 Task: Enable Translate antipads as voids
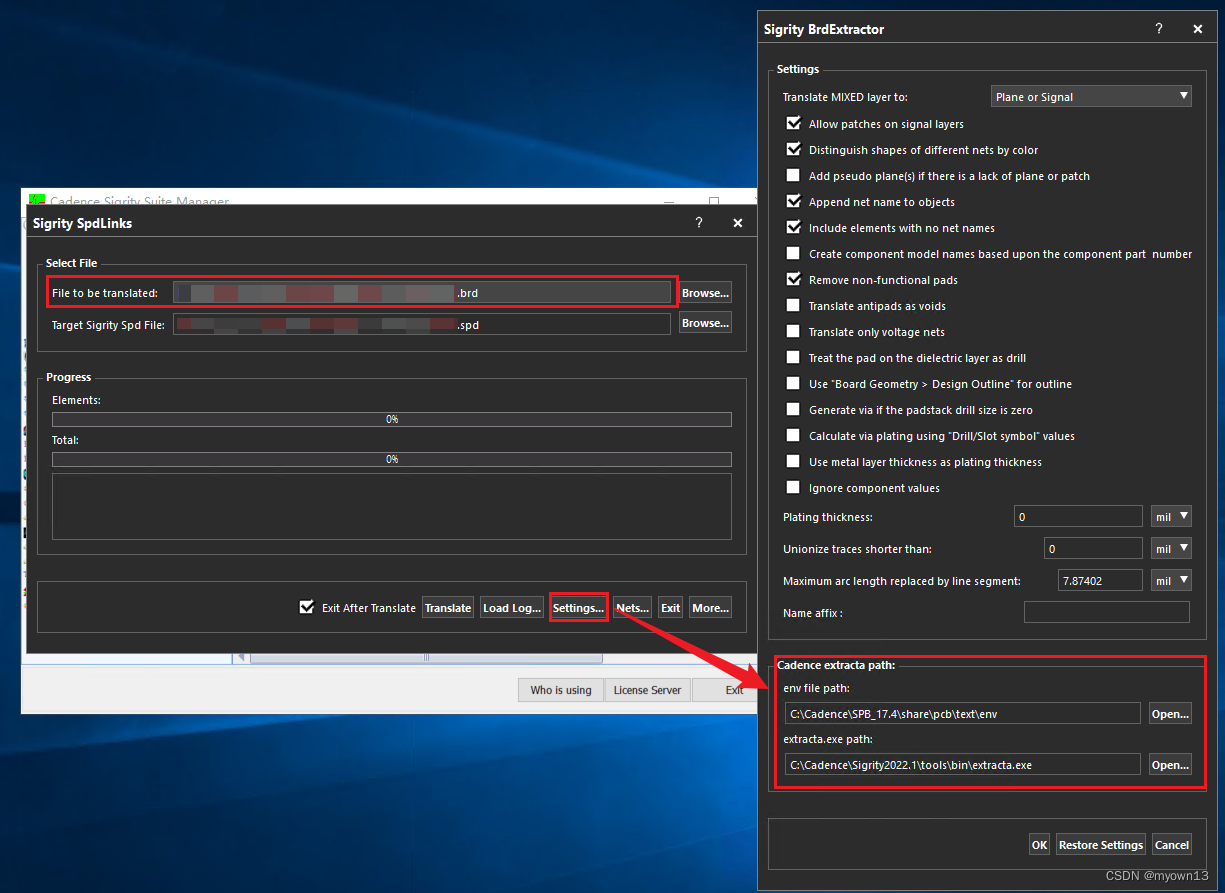[794, 306]
